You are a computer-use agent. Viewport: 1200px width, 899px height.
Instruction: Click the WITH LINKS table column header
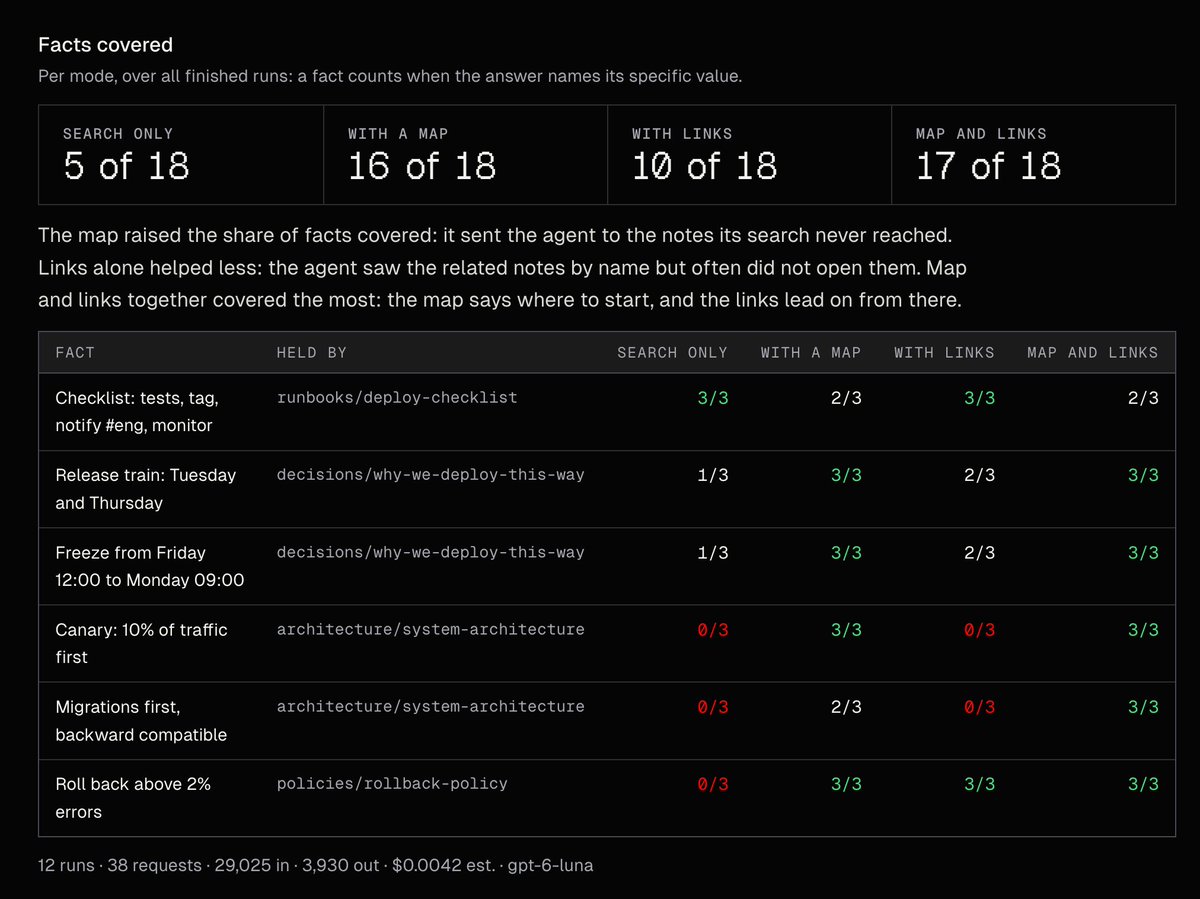pyautogui.click(x=945, y=353)
